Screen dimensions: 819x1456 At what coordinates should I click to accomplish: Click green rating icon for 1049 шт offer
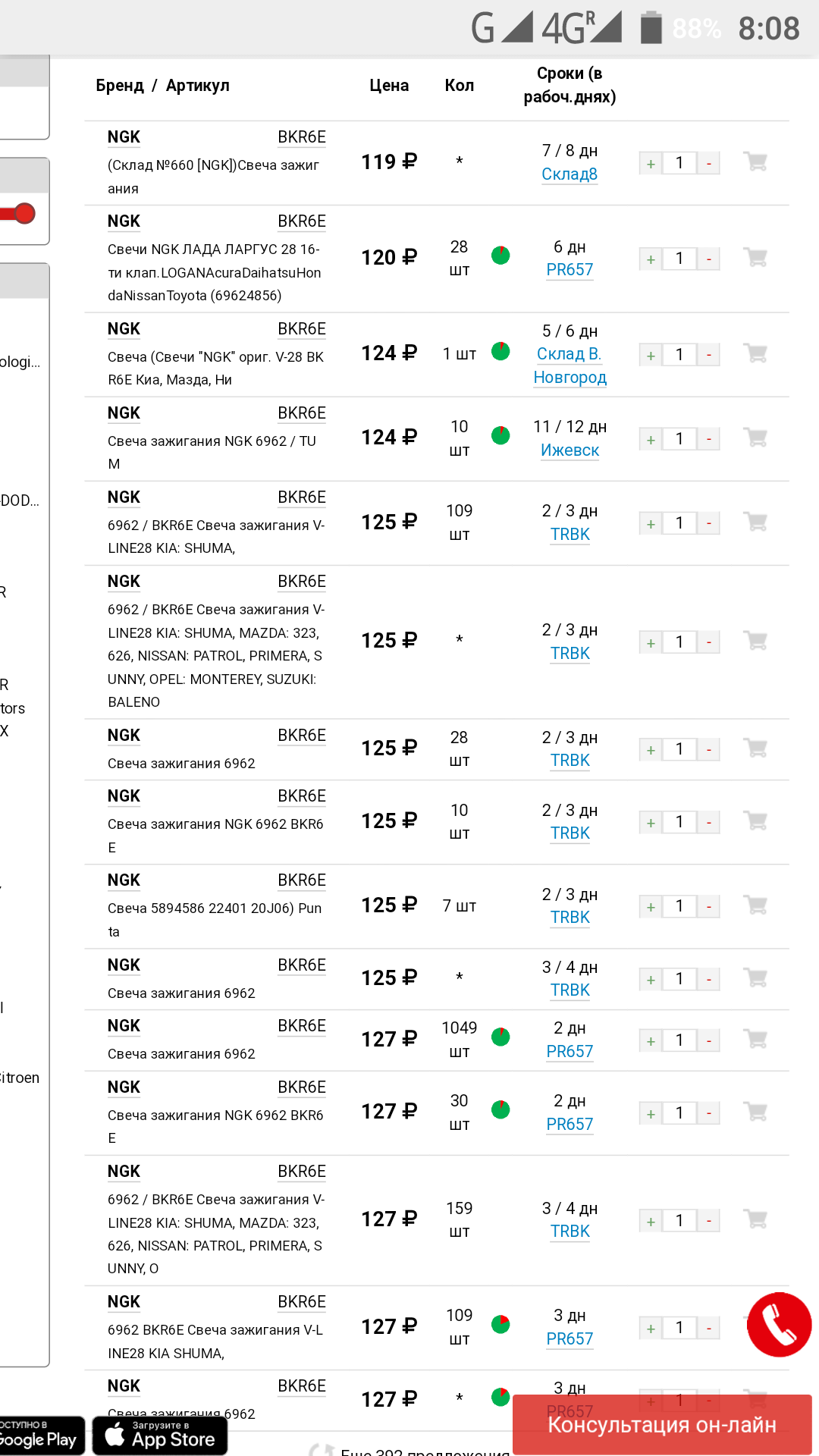click(x=500, y=1037)
